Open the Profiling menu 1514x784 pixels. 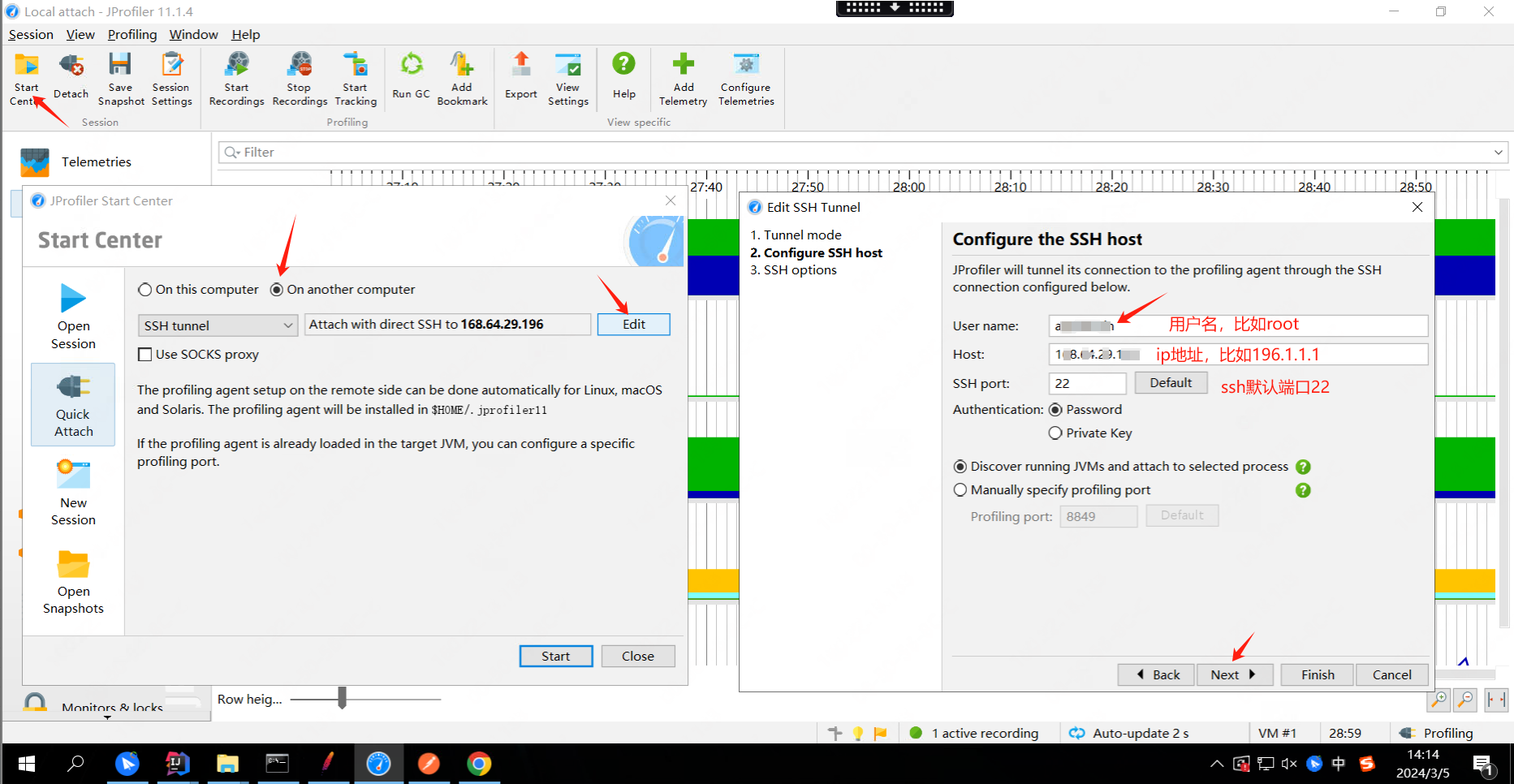pos(132,35)
